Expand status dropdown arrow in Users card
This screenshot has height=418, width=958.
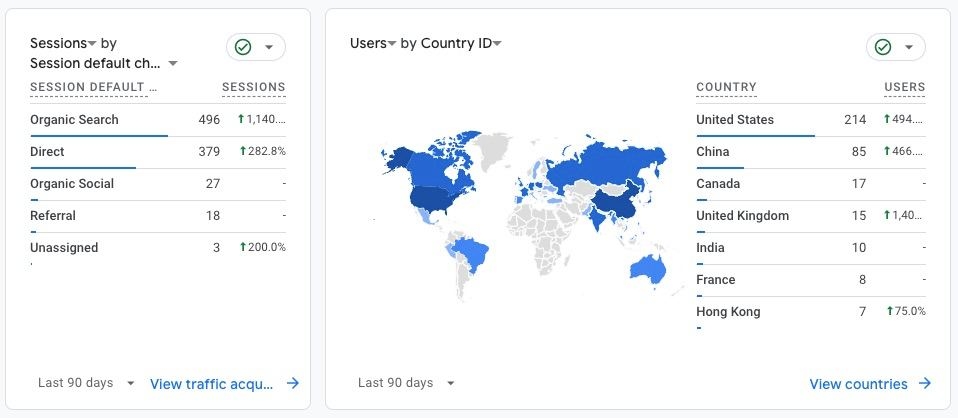(909, 48)
